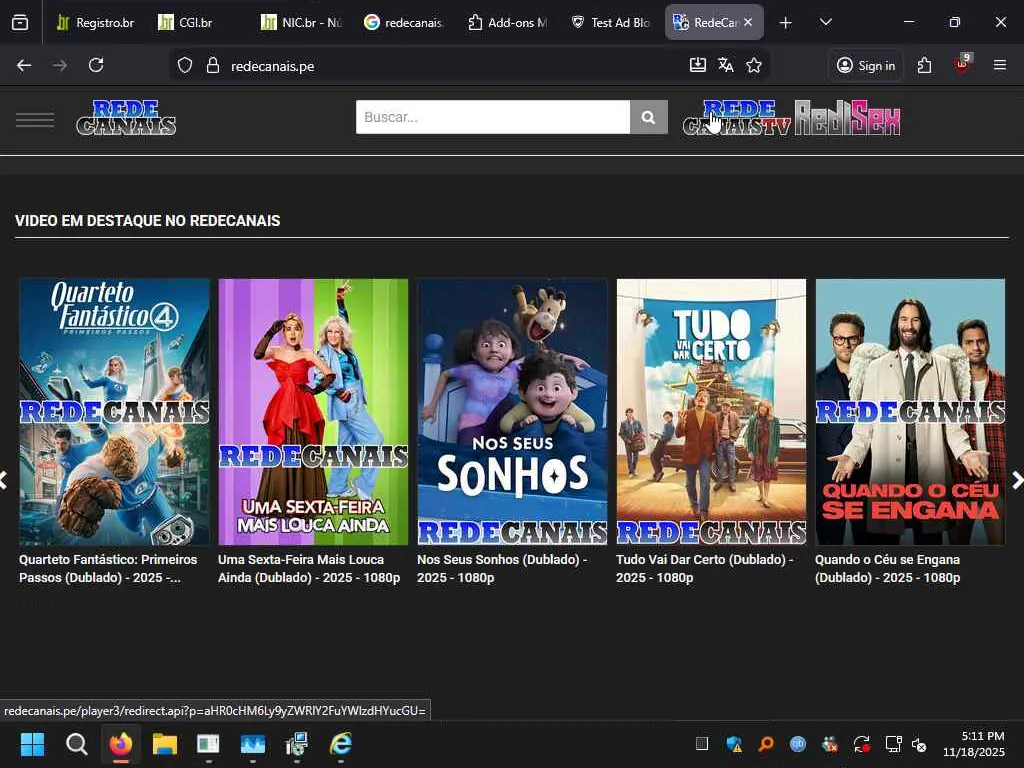
Task: Open the RedeCanaisTV logo link
Action: pos(737,118)
